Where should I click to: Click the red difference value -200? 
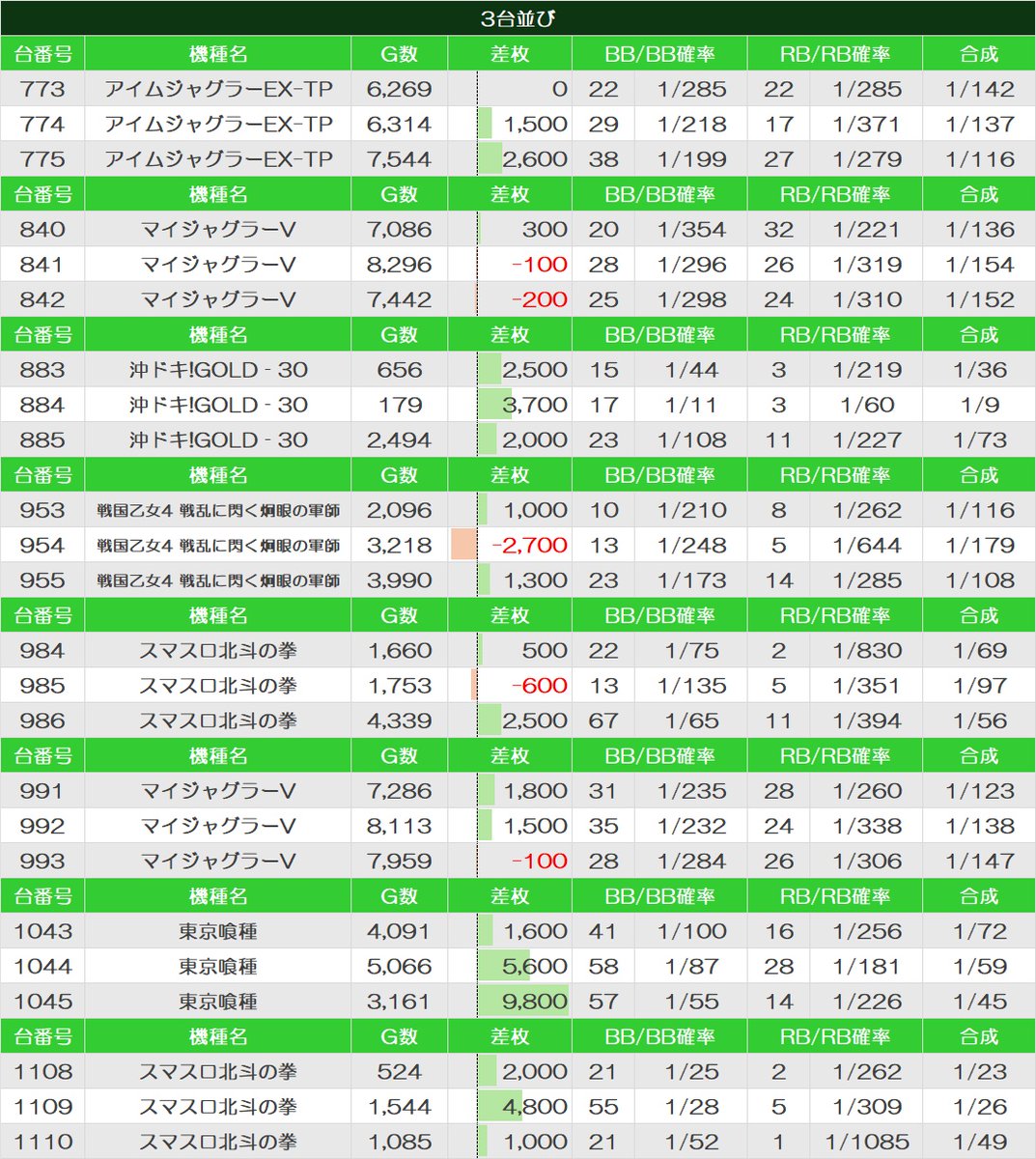539,299
